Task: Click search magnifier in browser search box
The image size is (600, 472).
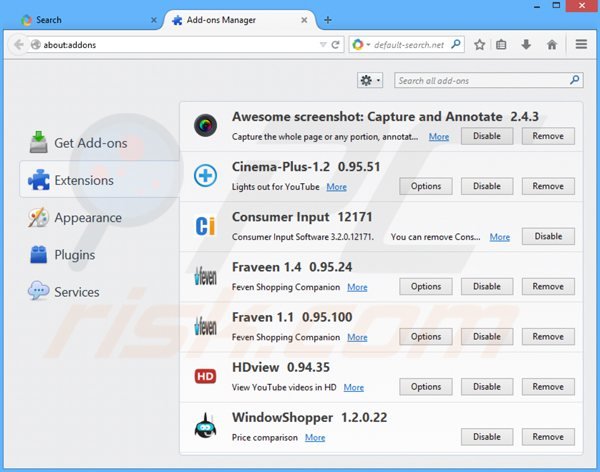Action: 456,44
